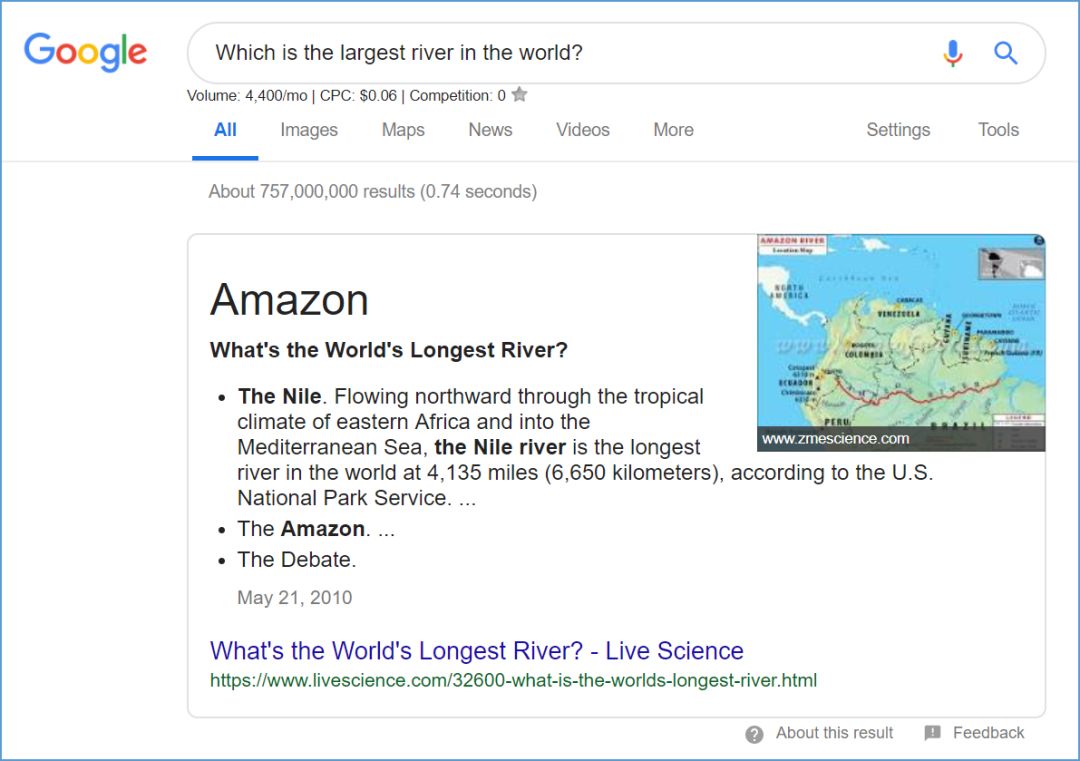Click the About this result link
The height and width of the screenshot is (761, 1080).
[834, 733]
